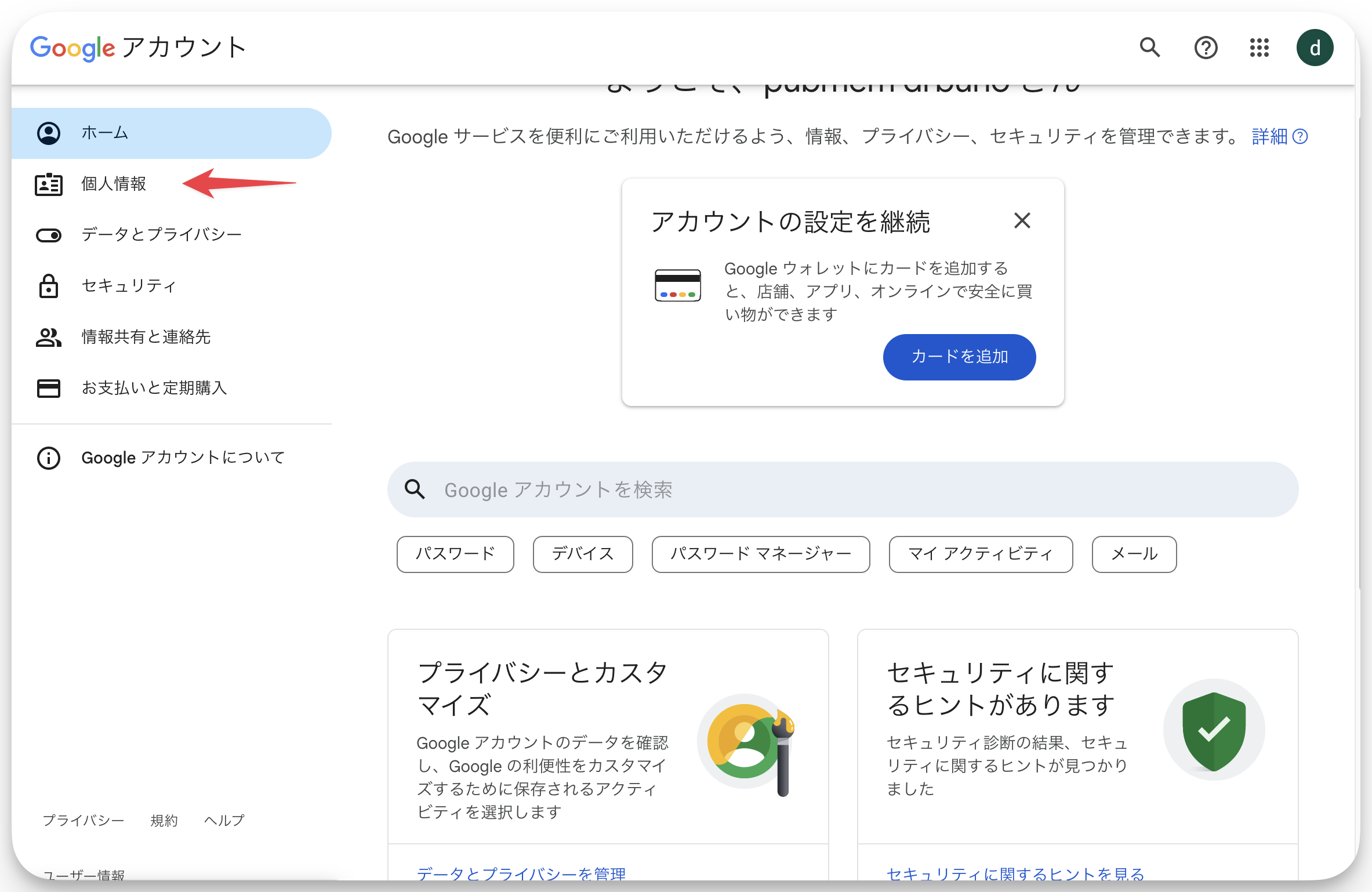Click the デバイス chip
The height and width of the screenshot is (892, 1372).
point(583,554)
